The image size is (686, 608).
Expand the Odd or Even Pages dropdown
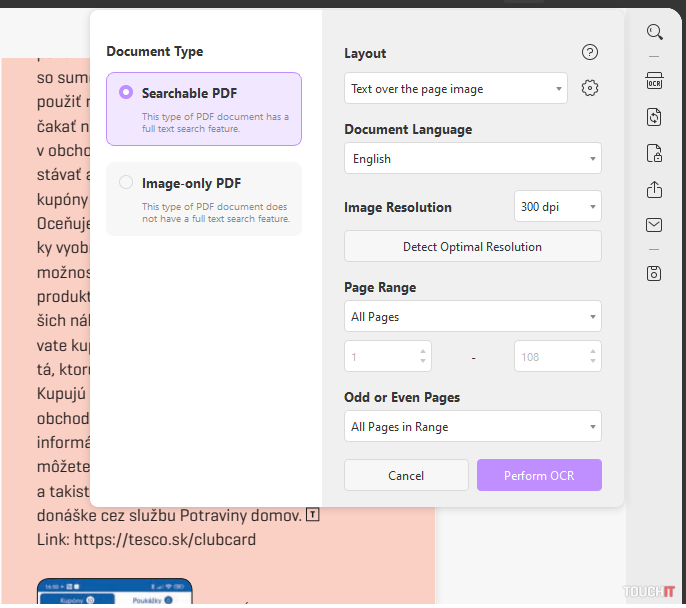(472, 427)
